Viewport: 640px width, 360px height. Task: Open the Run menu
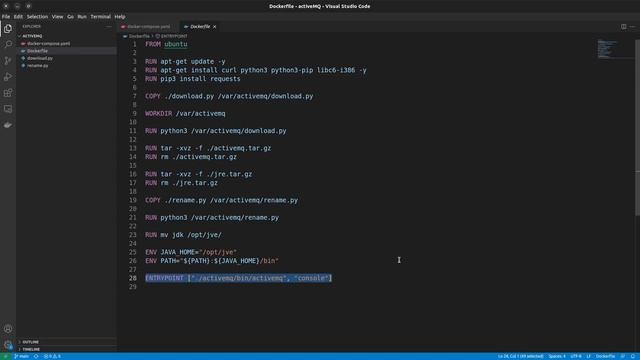[82, 17]
